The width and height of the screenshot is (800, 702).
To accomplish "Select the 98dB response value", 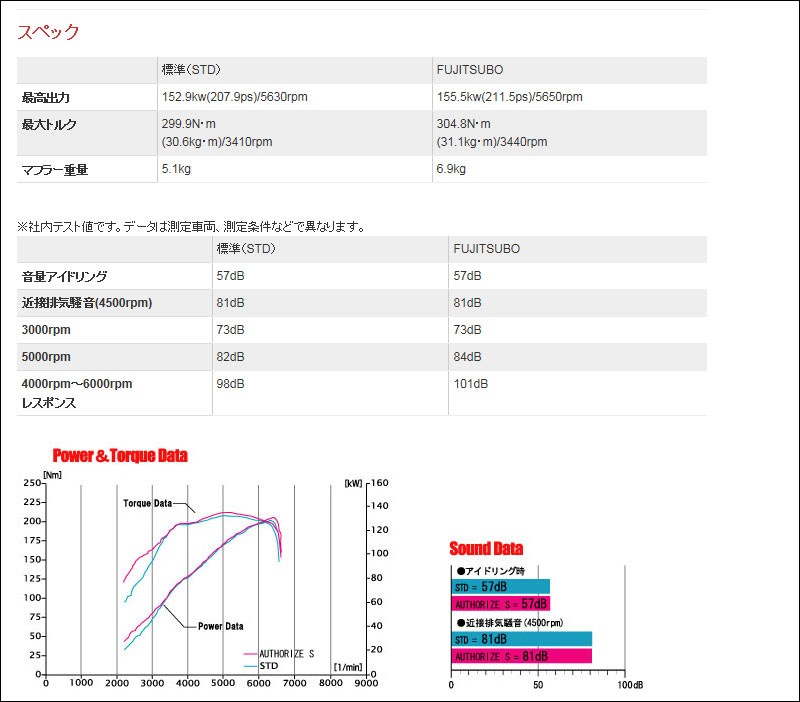I will coord(230,384).
